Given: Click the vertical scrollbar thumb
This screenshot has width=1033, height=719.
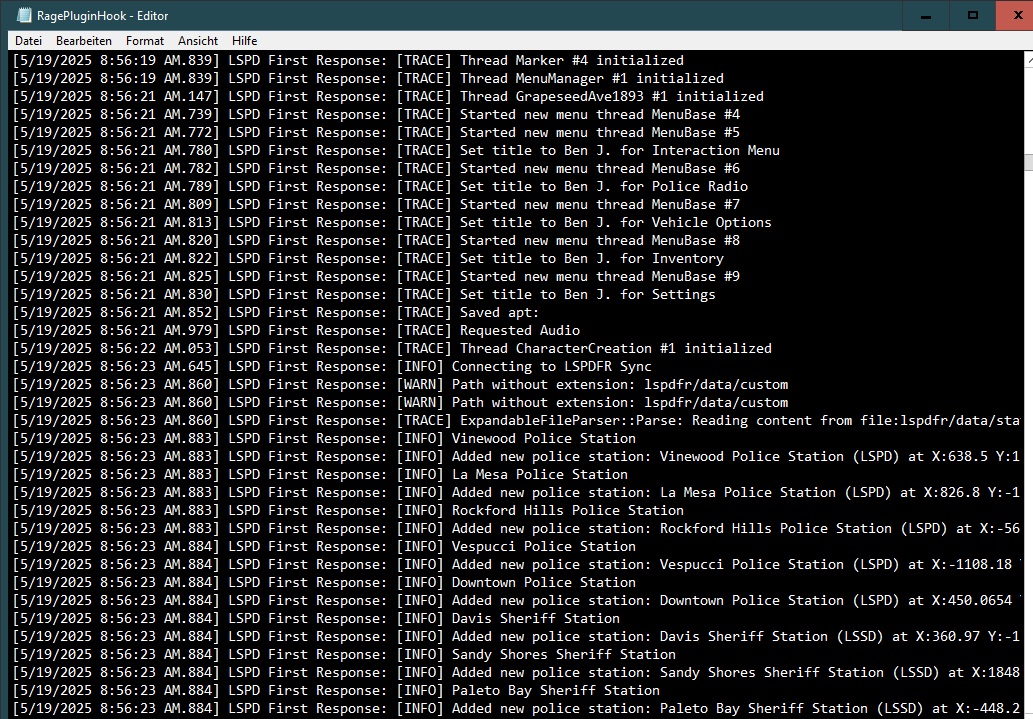Looking at the screenshot, I should pos(1029,162).
